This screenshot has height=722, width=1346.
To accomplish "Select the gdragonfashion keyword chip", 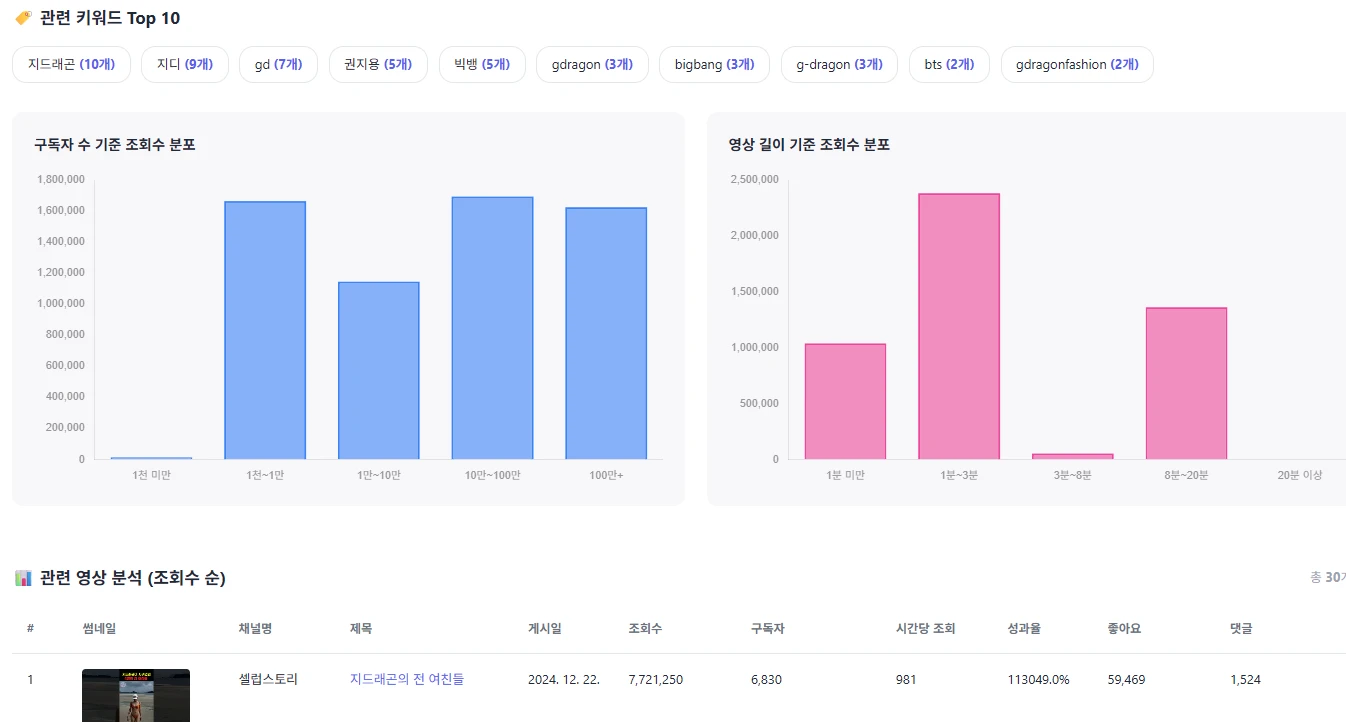I will pyautogui.click(x=1077, y=63).
